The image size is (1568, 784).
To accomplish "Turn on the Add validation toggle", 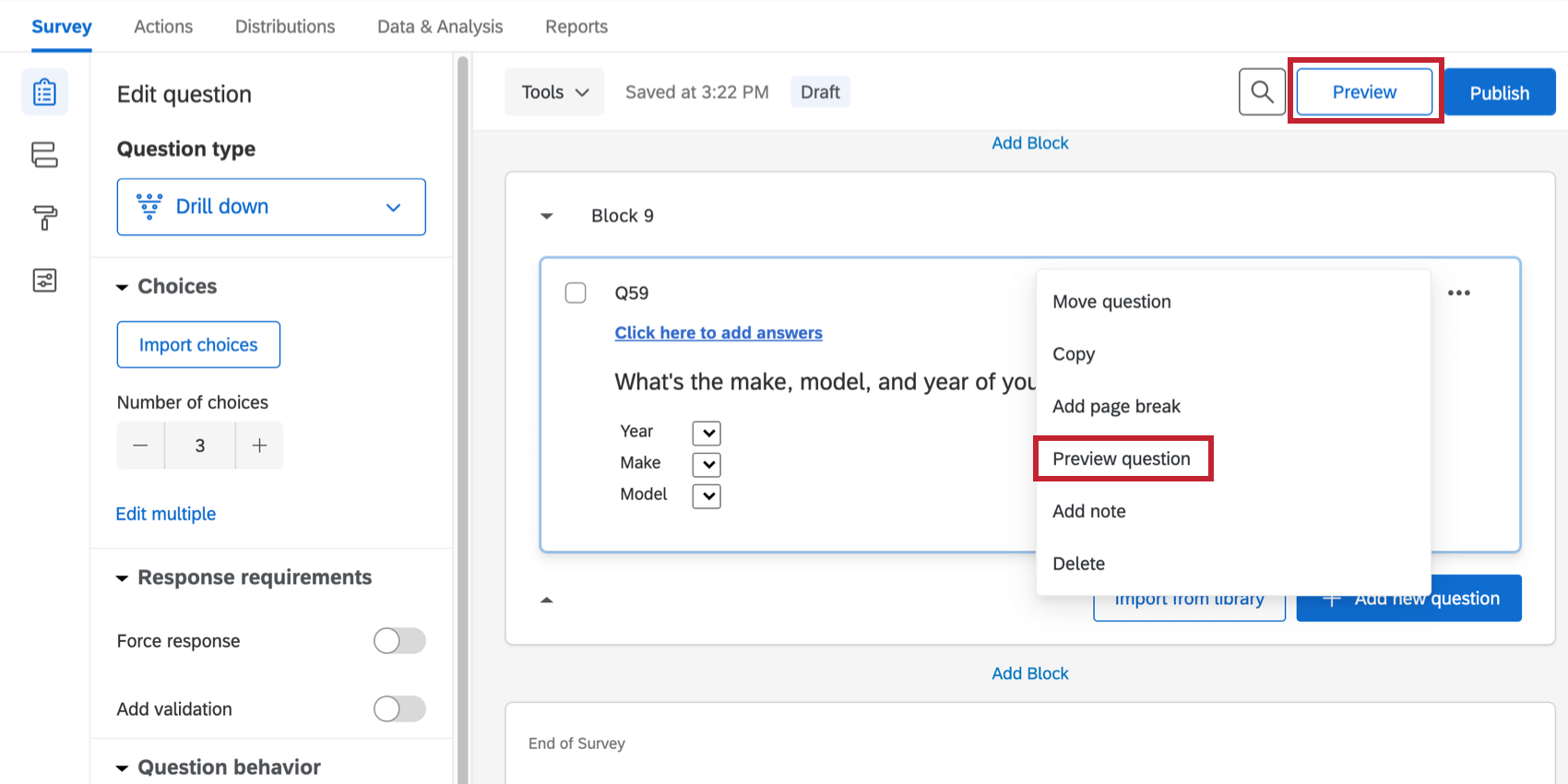I will tap(399, 709).
